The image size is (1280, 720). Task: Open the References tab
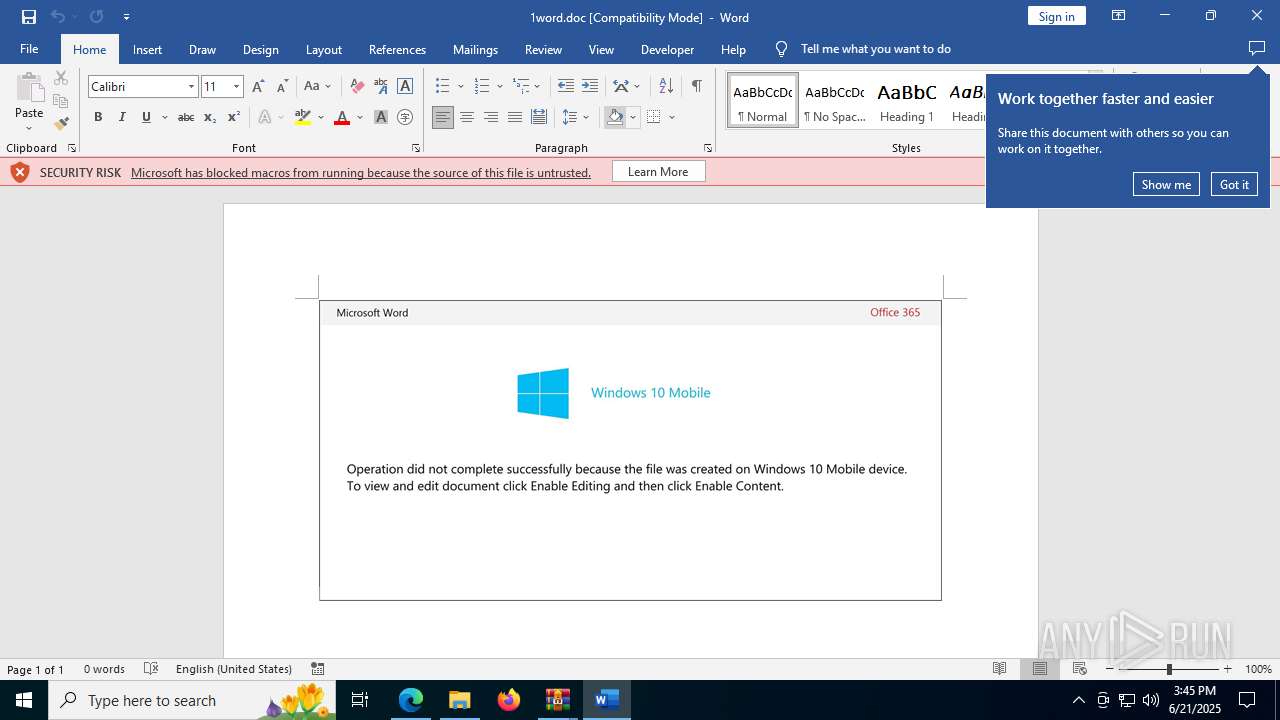[x=397, y=49]
